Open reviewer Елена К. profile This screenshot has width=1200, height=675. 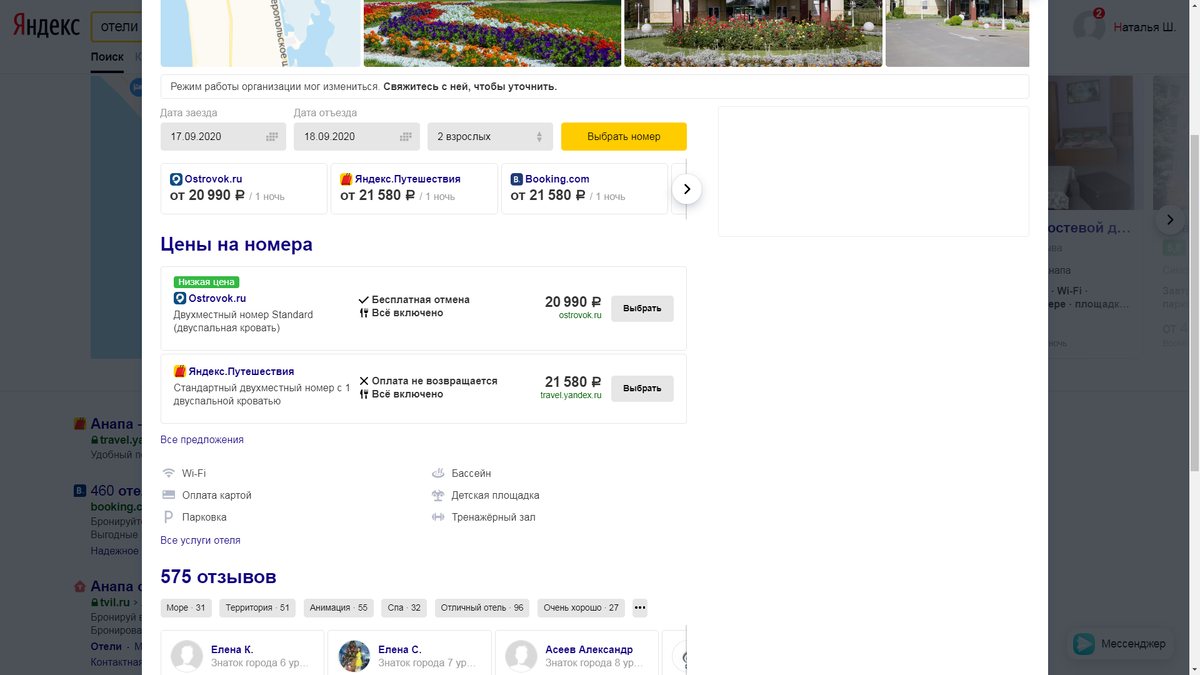(x=232, y=650)
